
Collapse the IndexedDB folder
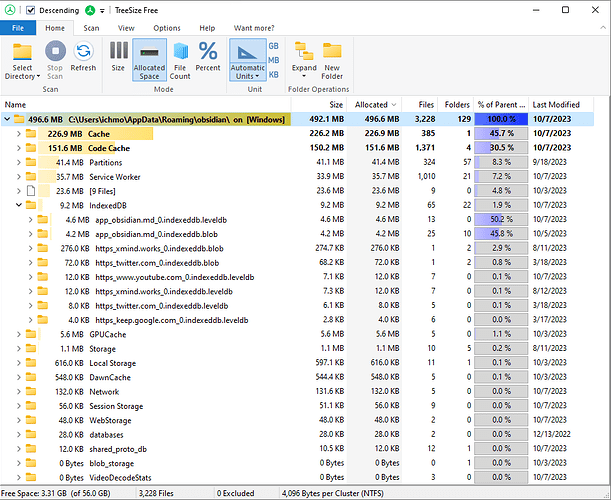(18, 205)
